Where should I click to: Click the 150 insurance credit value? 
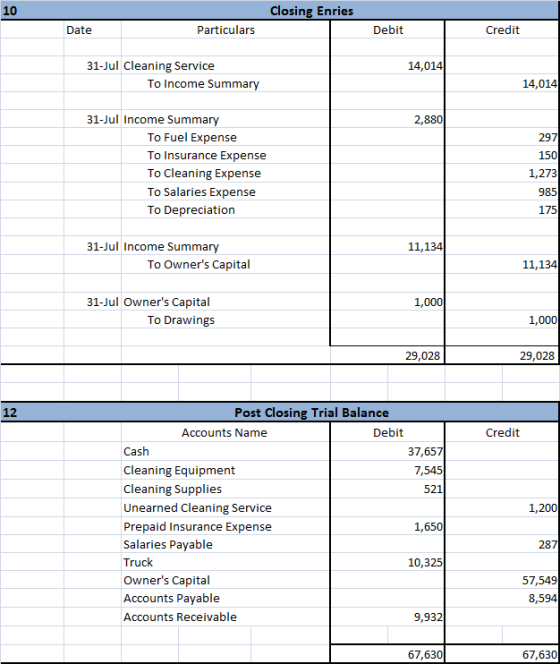(548, 155)
